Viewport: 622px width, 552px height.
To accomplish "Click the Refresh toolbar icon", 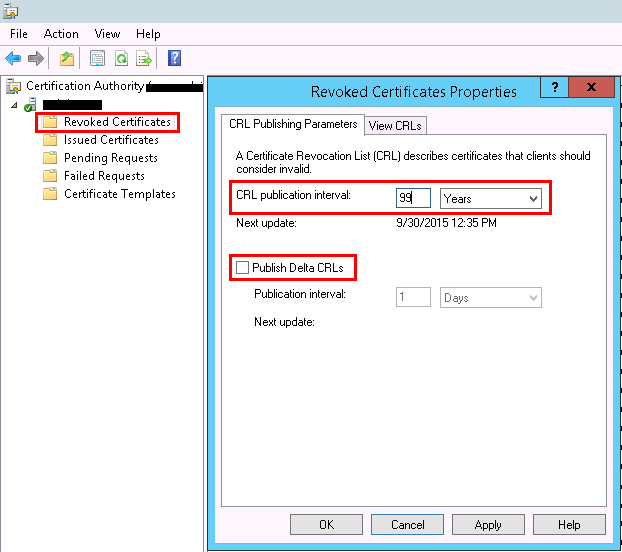I will point(121,58).
